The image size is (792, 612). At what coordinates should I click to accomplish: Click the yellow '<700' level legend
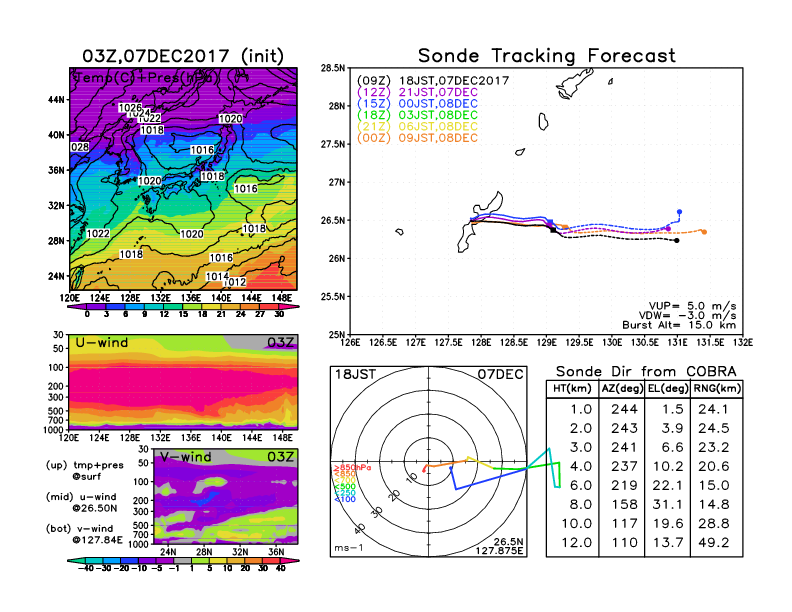(x=344, y=480)
